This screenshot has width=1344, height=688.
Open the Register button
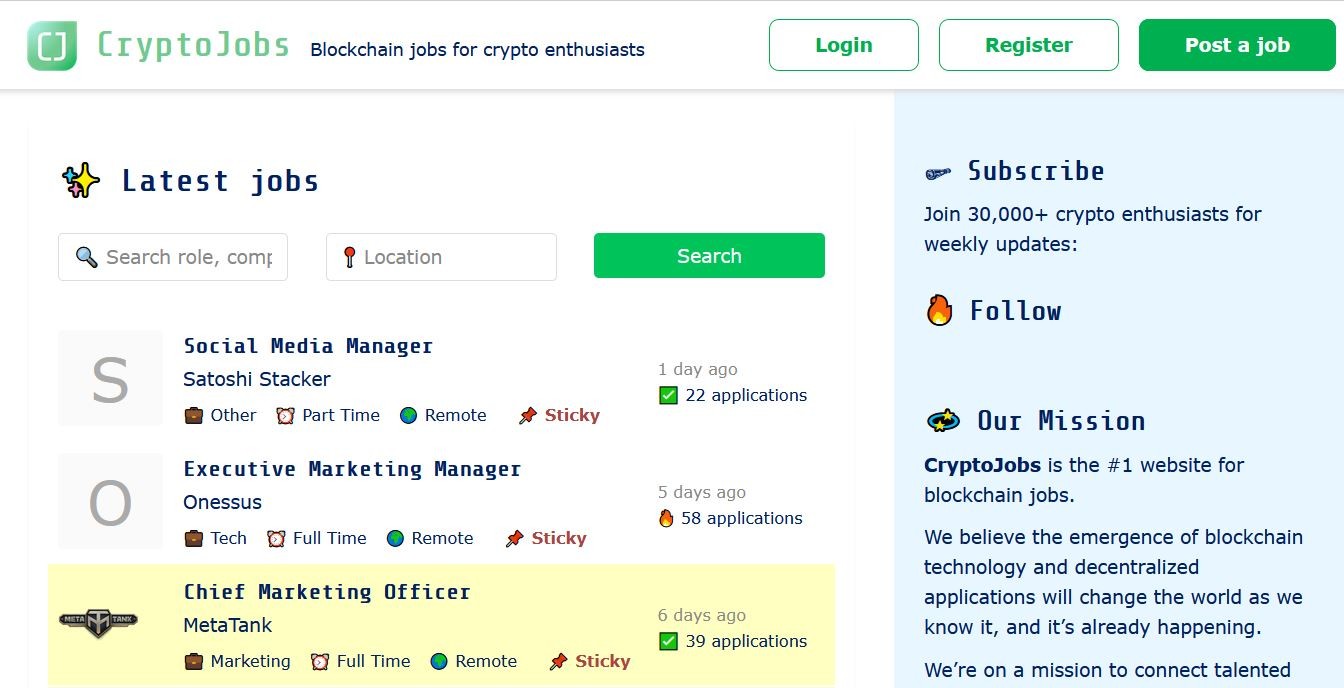[1028, 45]
